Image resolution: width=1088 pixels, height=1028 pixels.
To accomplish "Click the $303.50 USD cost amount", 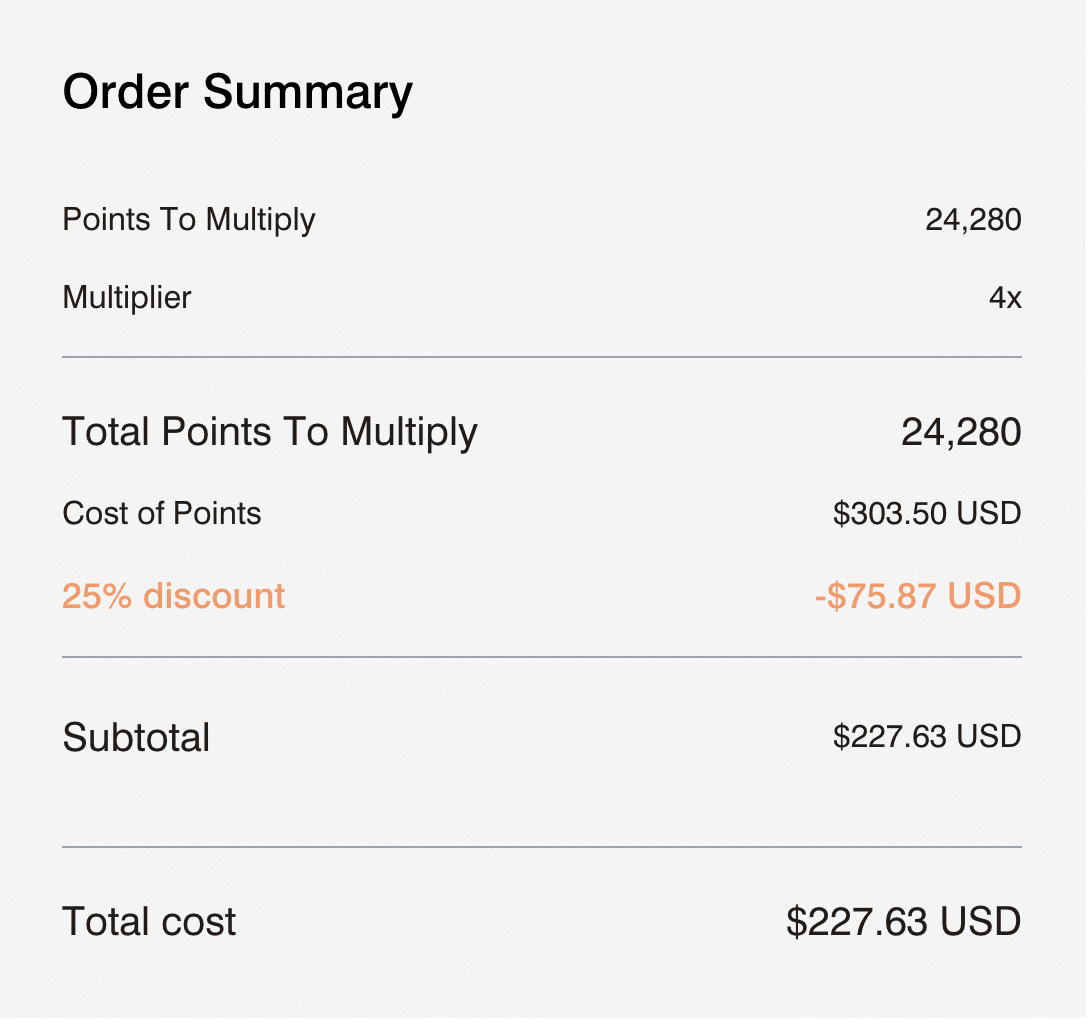I will 927,514.
